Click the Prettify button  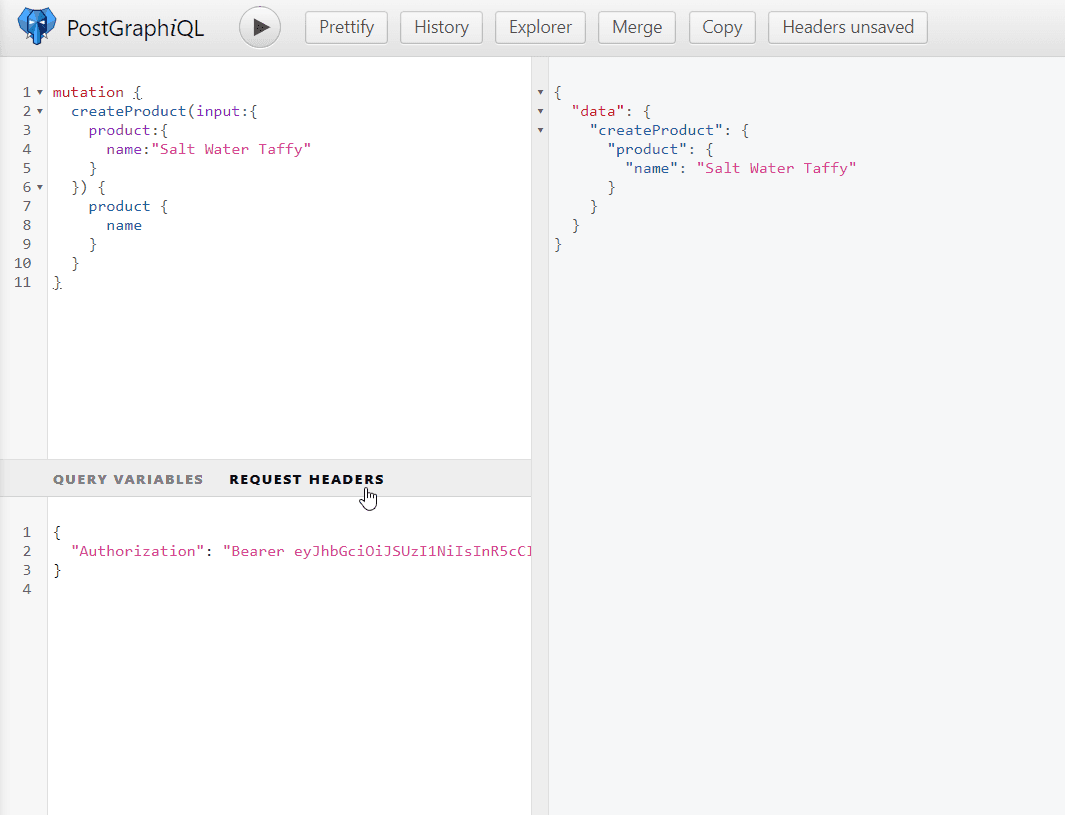pyautogui.click(x=346, y=27)
